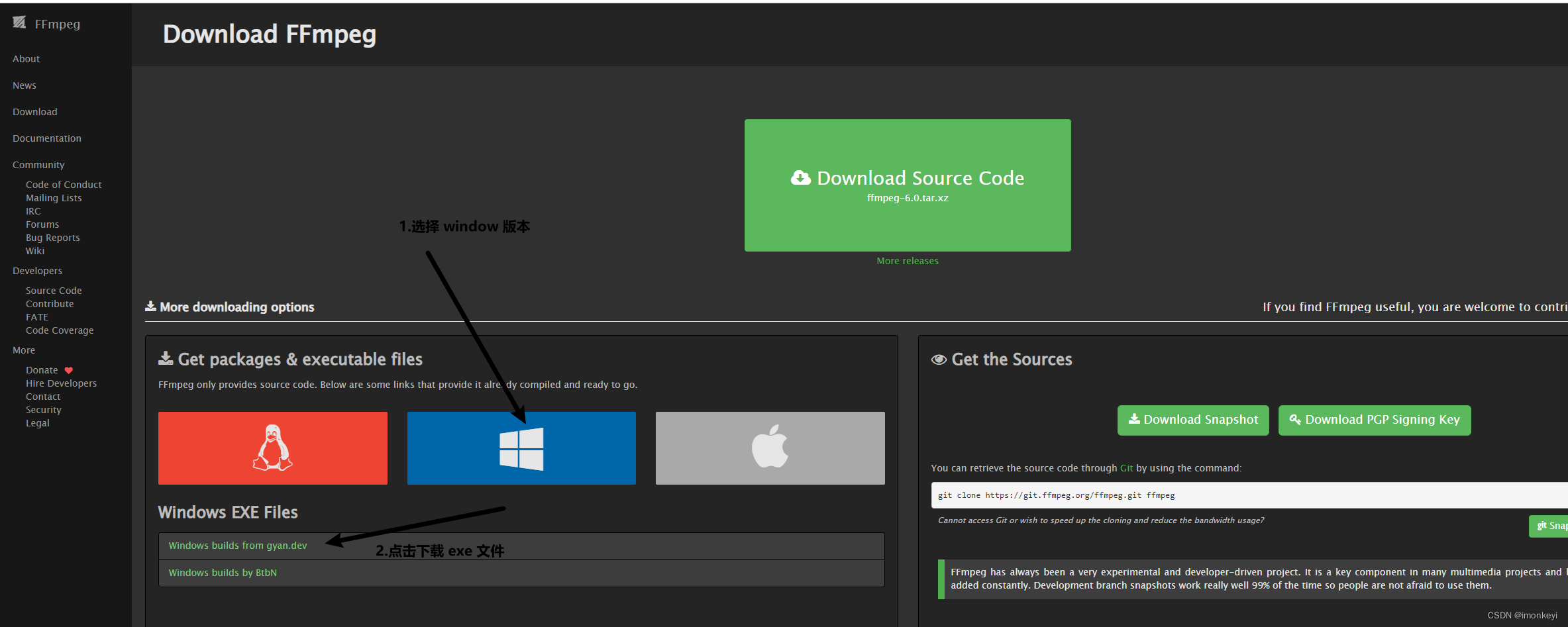The image size is (1568, 627).
Task: Open the News sidebar item
Action: tap(25, 85)
